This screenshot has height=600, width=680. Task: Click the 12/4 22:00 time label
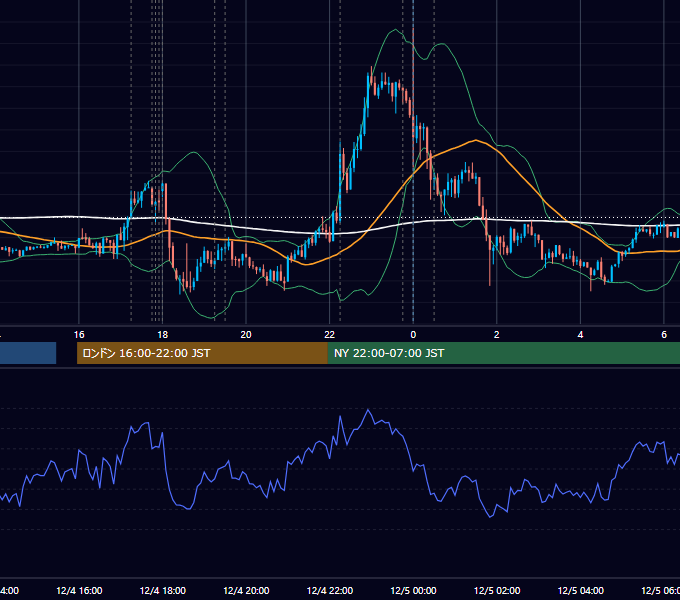click(x=330, y=590)
